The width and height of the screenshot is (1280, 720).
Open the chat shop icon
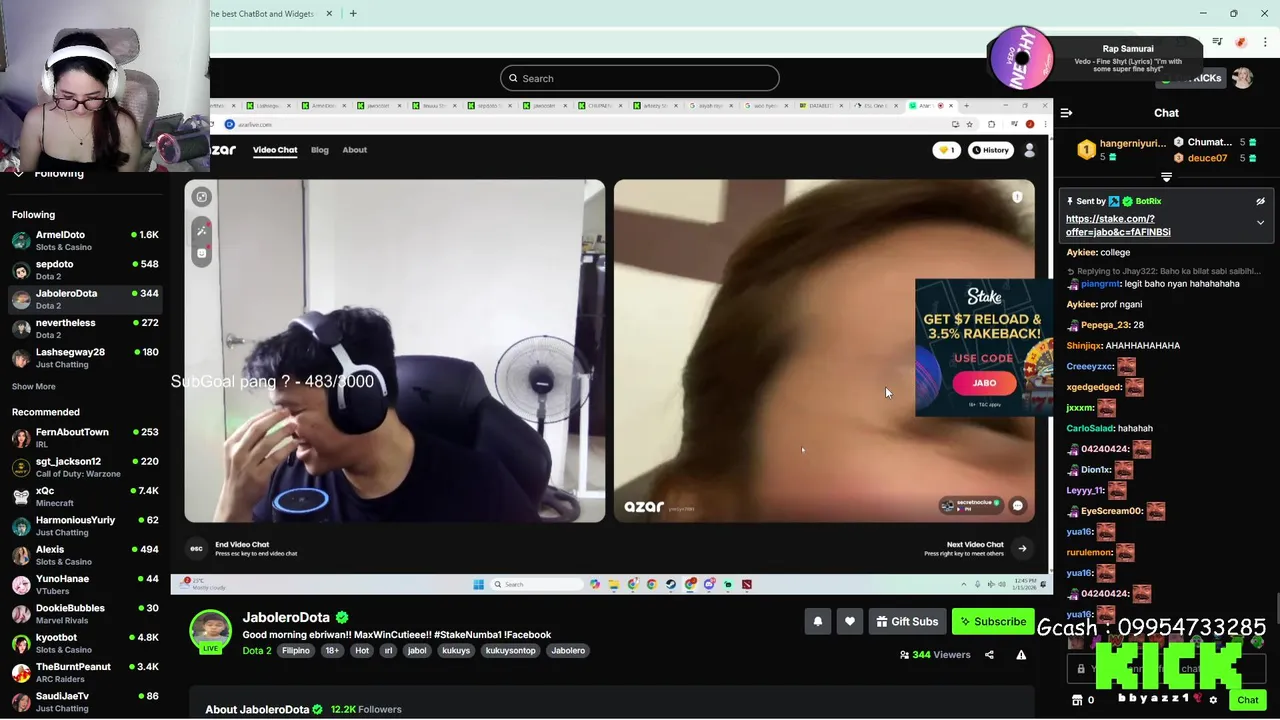[1077, 700]
